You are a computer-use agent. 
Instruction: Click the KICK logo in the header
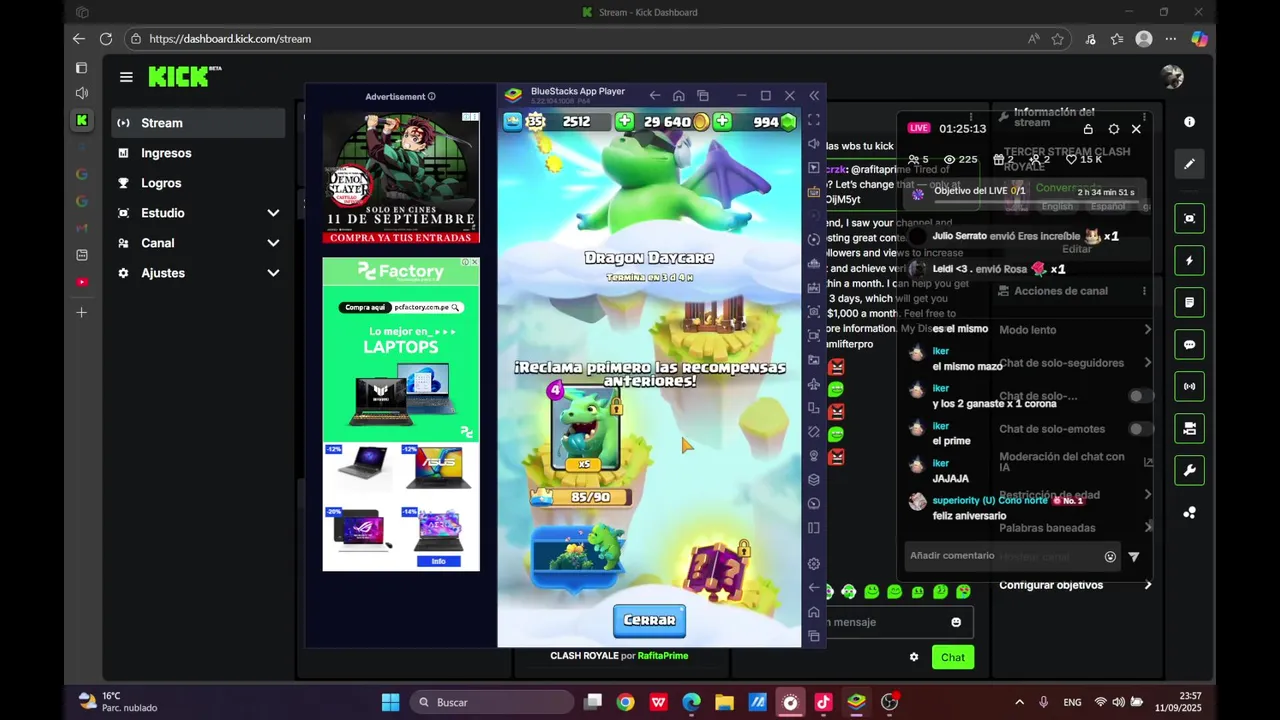tap(184, 76)
